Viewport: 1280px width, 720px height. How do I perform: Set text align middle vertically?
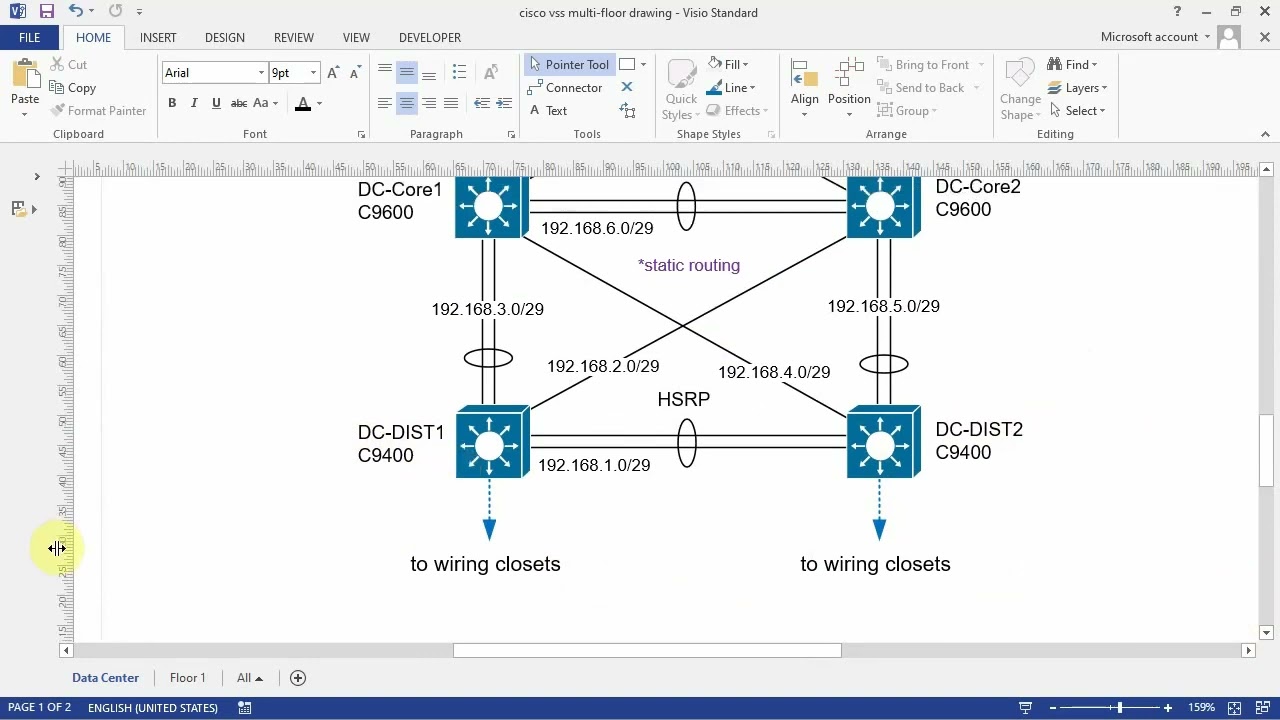pos(406,72)
